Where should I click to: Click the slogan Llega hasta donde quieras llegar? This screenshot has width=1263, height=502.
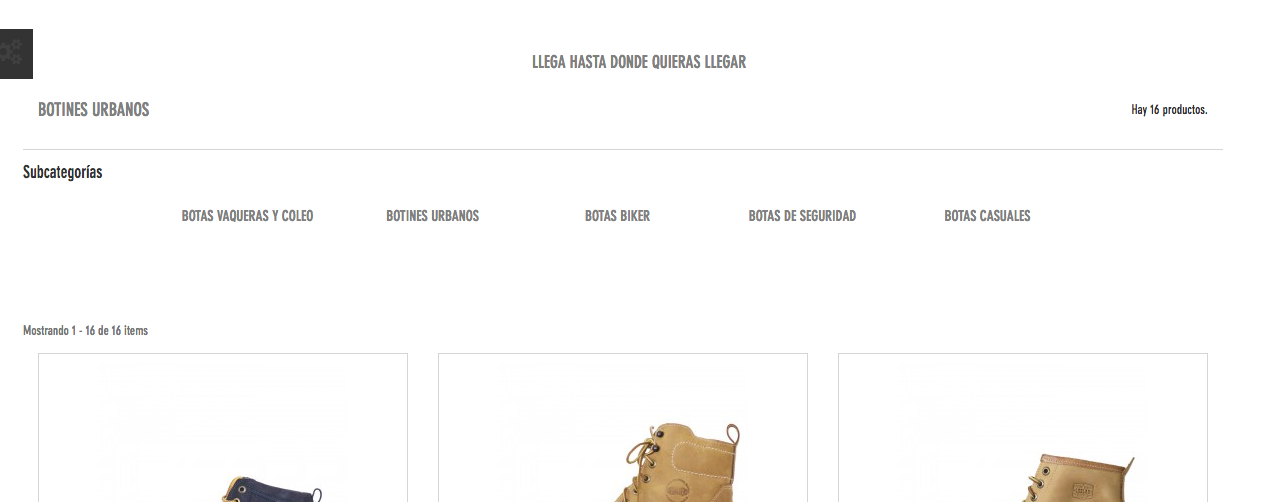click(x=639, y=62)
